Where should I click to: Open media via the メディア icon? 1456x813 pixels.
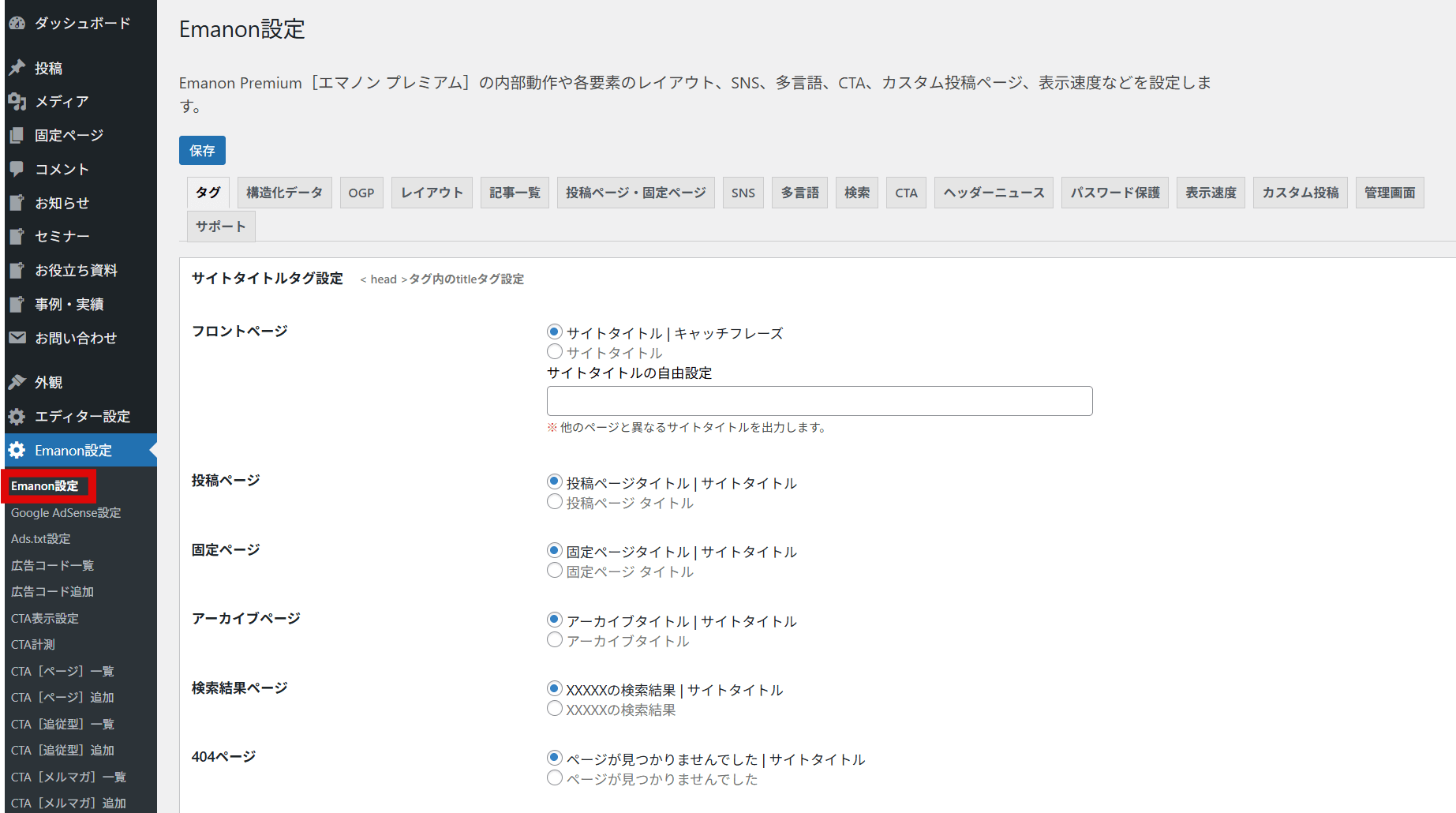17,101
